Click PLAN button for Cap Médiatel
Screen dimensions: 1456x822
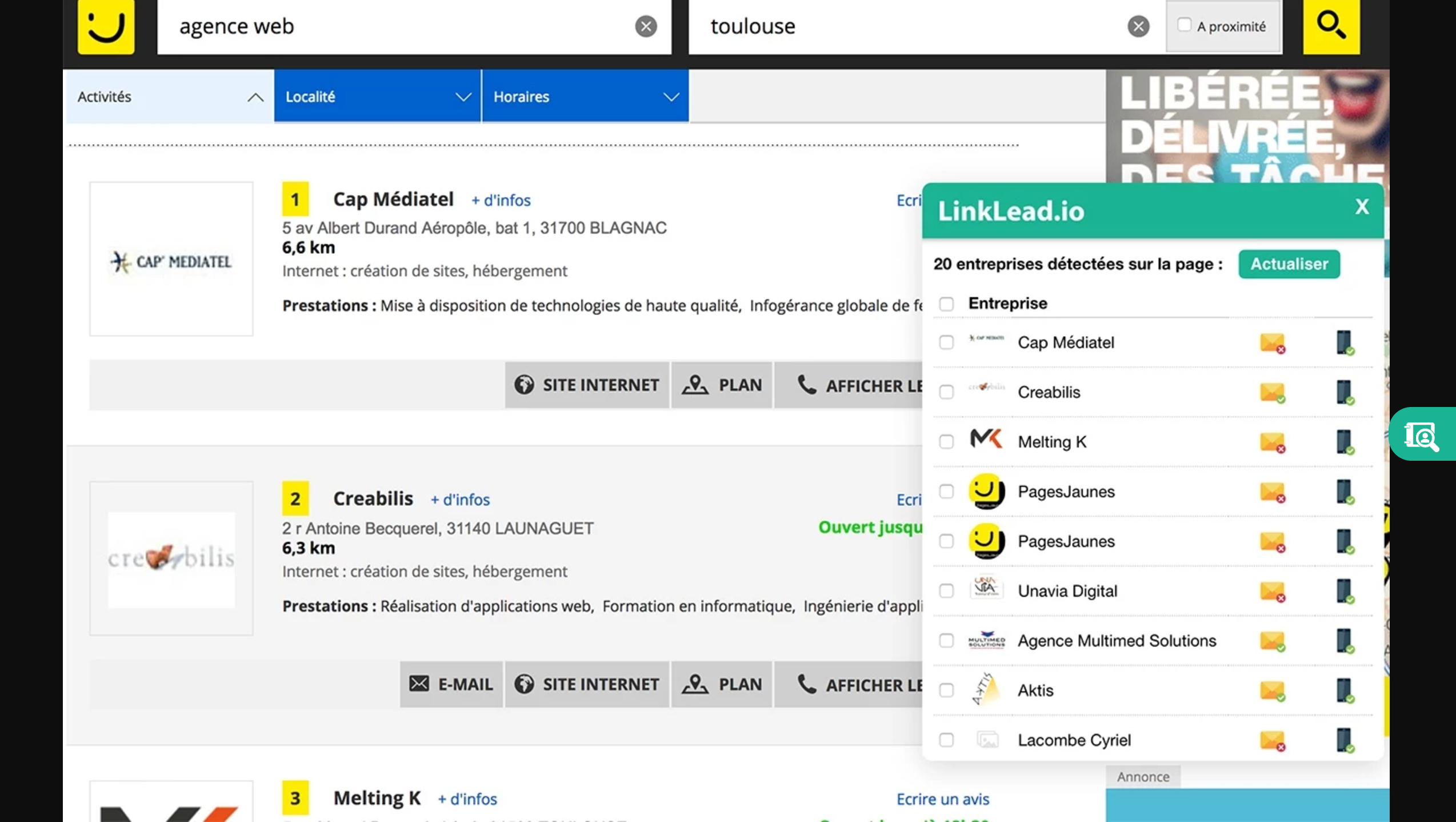722,385
